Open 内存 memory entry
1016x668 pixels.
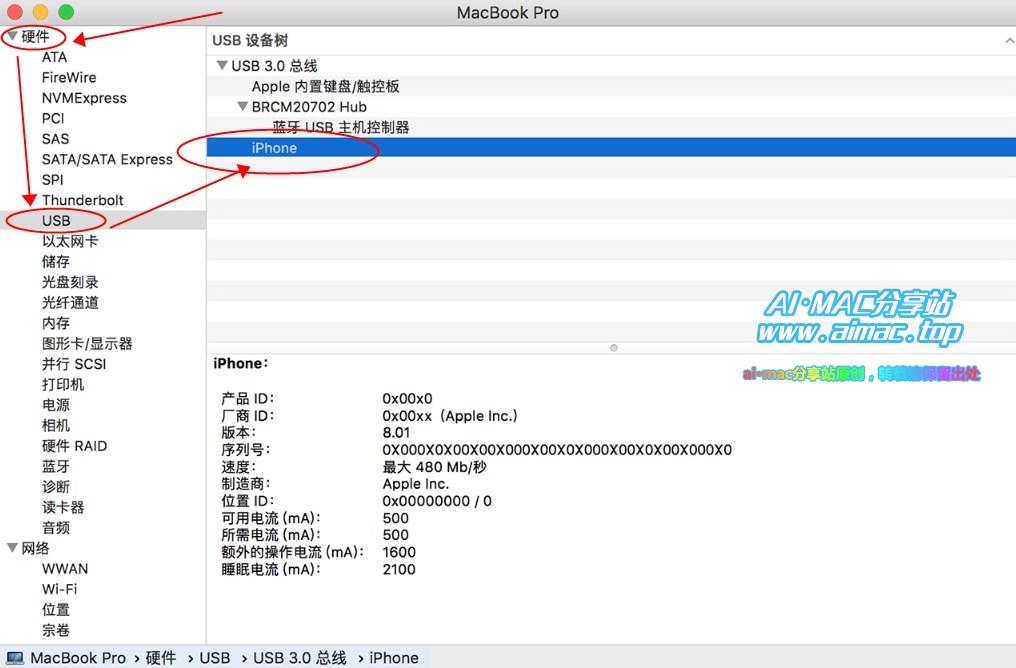[x=56, y=323]
